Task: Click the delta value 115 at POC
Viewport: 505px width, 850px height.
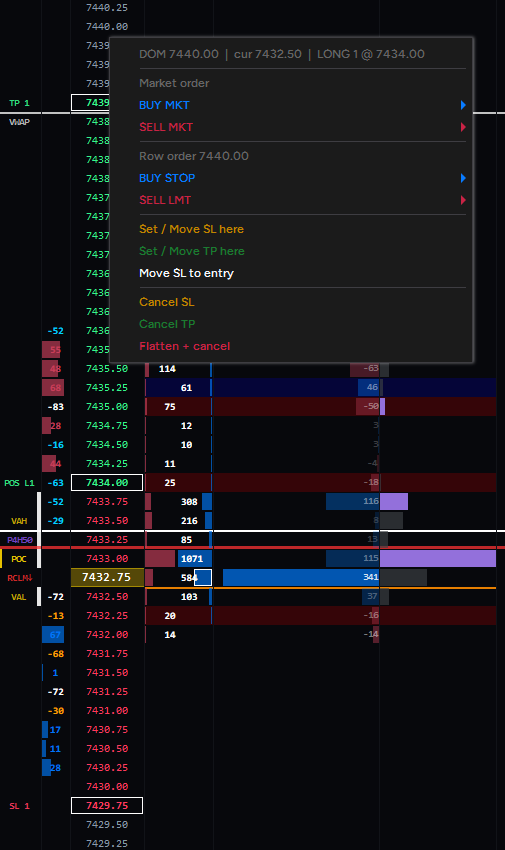Action: [x=371, y=558]
